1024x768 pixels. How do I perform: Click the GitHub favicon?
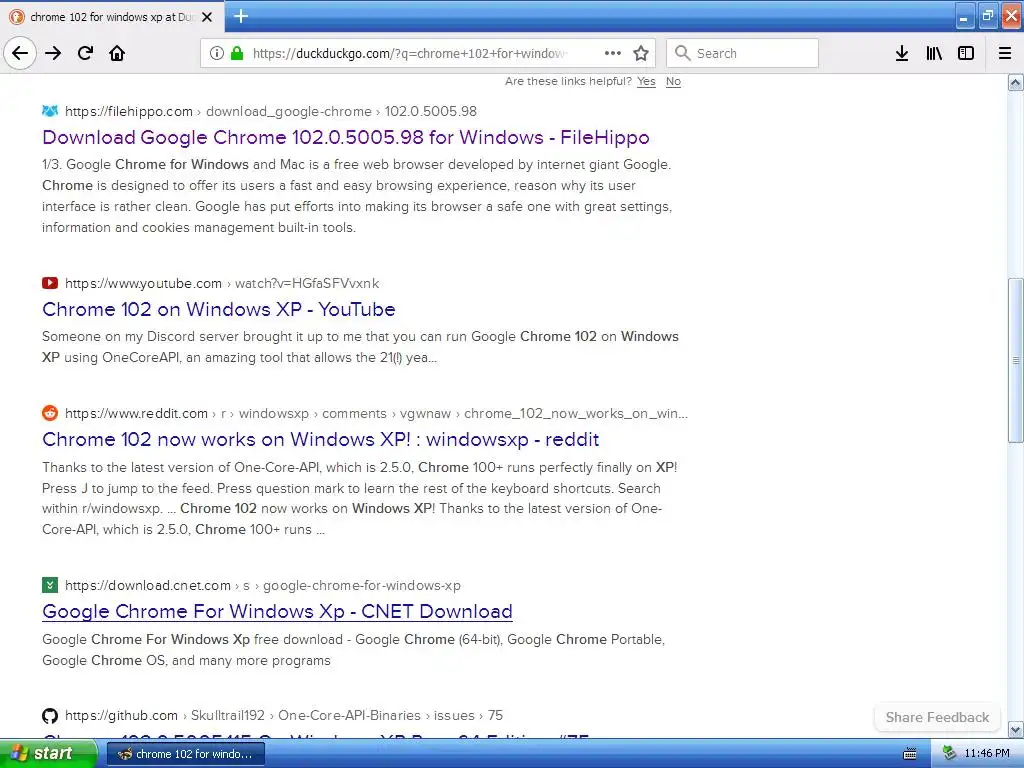pyautogui.click(x=50, y=715)
